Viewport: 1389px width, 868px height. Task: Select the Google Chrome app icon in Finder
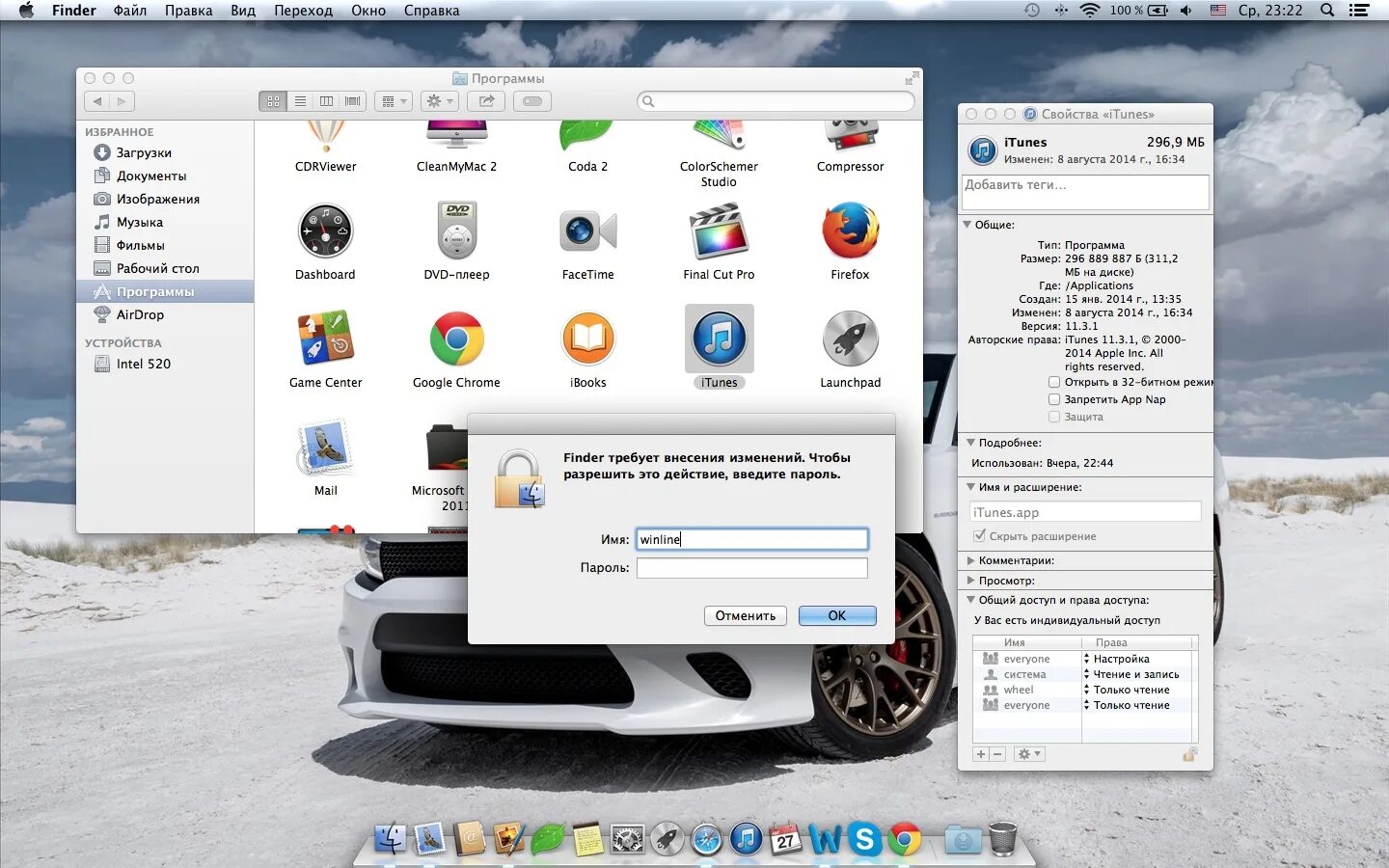(x=456, y=339)
